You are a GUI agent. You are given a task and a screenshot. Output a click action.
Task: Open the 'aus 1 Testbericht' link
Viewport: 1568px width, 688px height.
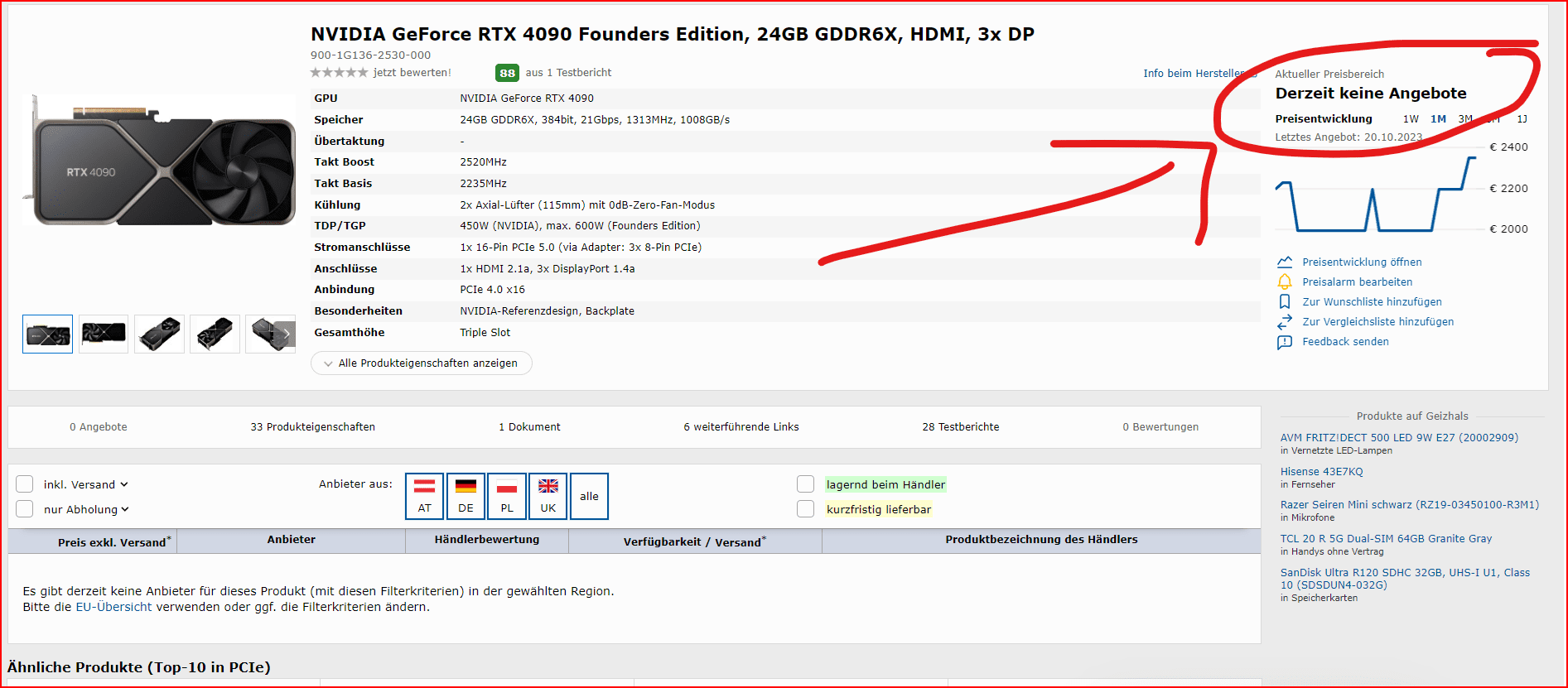pos(568,73)
